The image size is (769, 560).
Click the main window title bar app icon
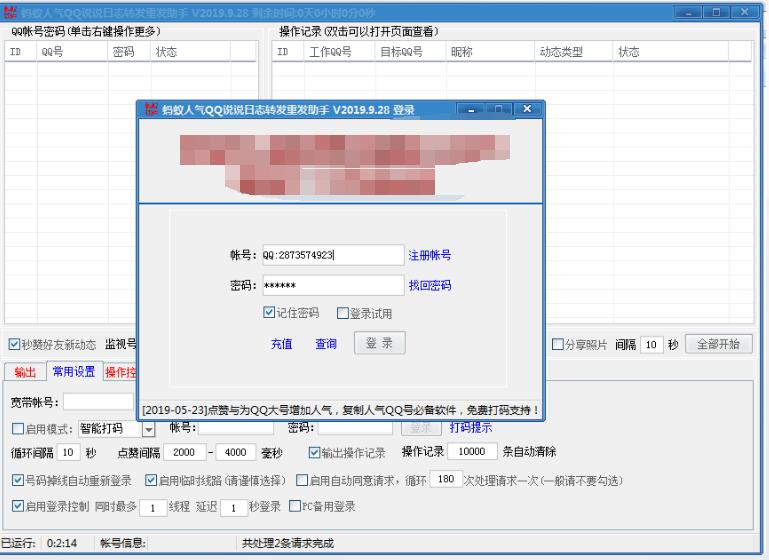(10, 12)
